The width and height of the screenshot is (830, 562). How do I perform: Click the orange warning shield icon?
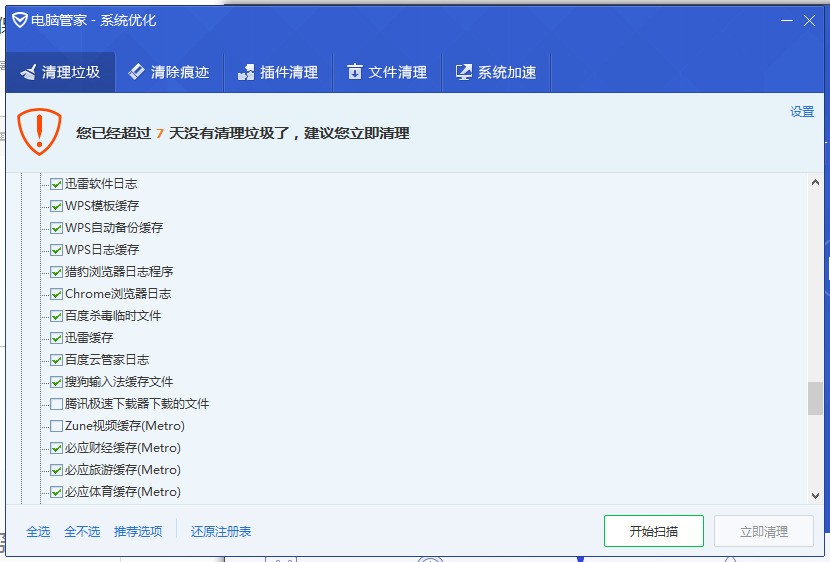(x=39, y=132)
